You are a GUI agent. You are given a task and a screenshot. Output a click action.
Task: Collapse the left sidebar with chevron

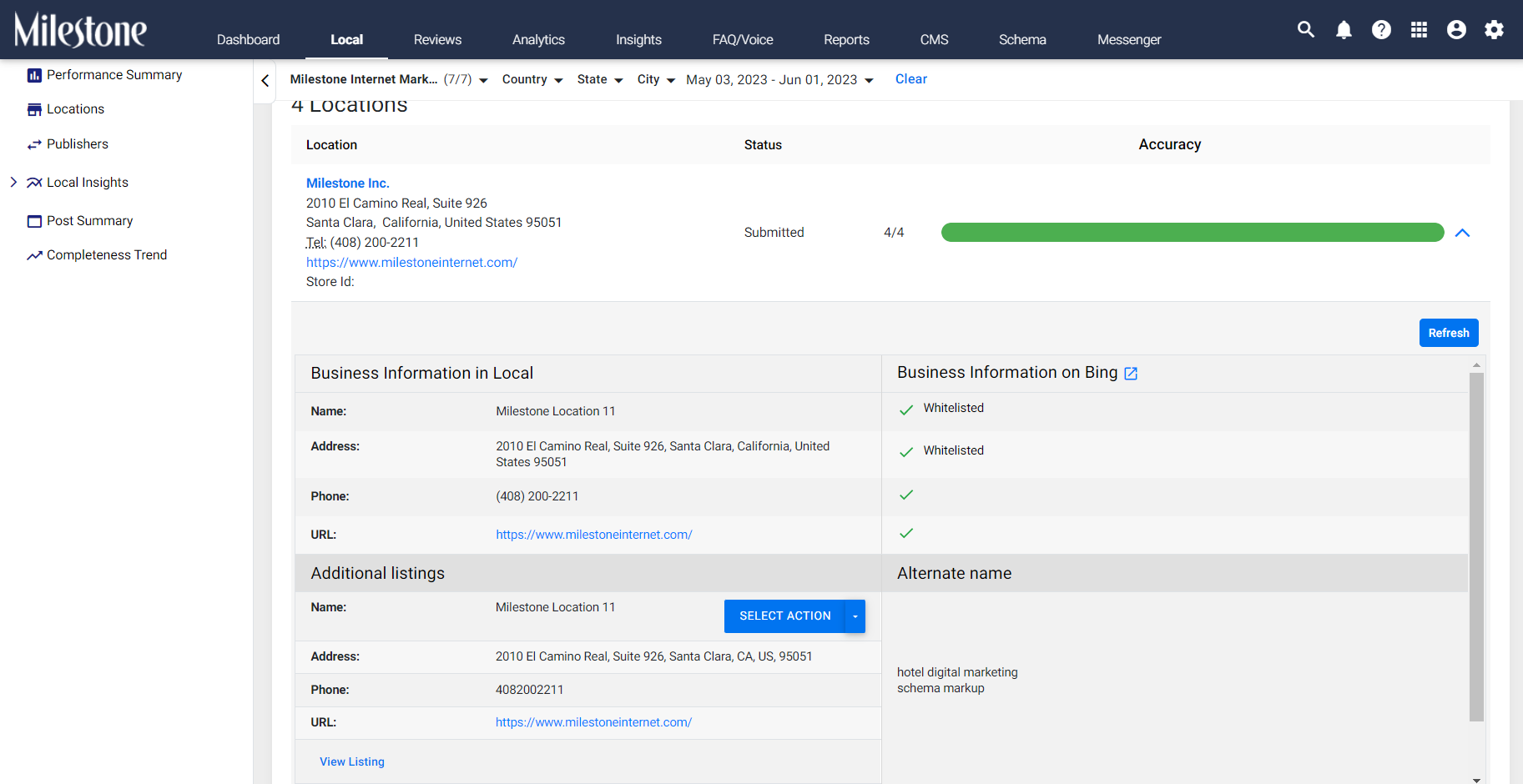(x=265, y=81)
